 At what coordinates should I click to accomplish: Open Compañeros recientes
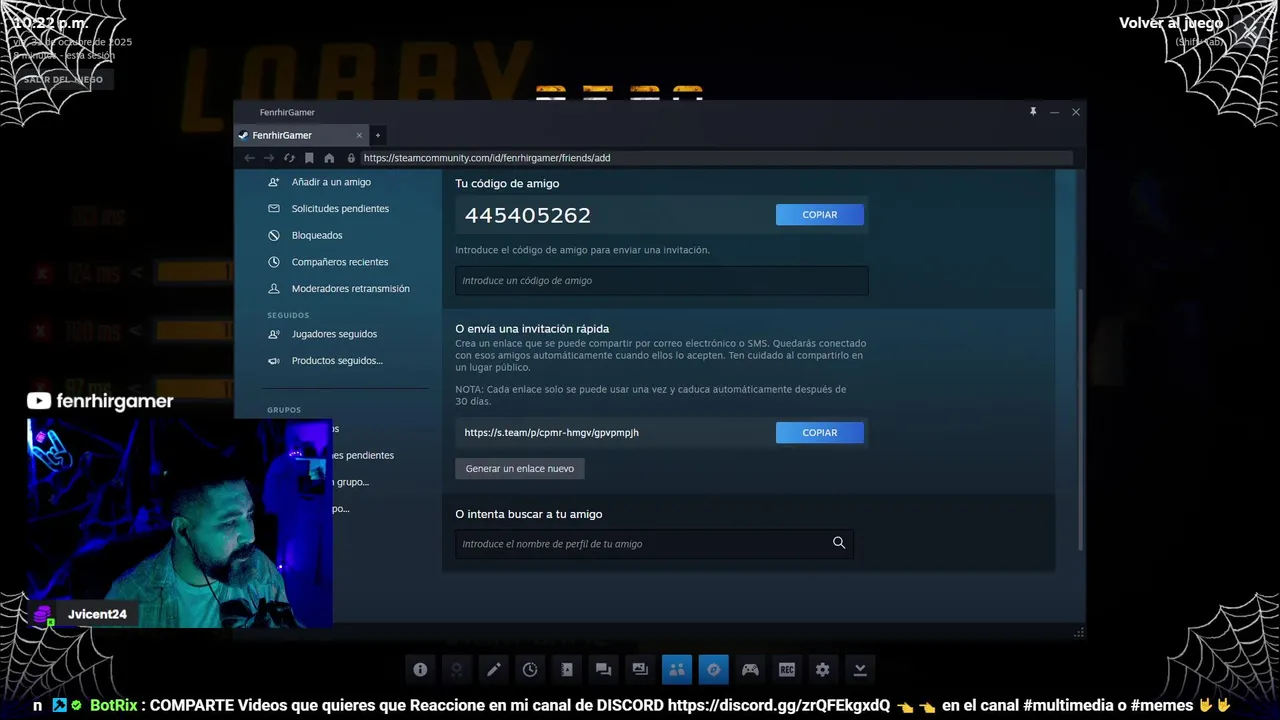coord(340,262)
